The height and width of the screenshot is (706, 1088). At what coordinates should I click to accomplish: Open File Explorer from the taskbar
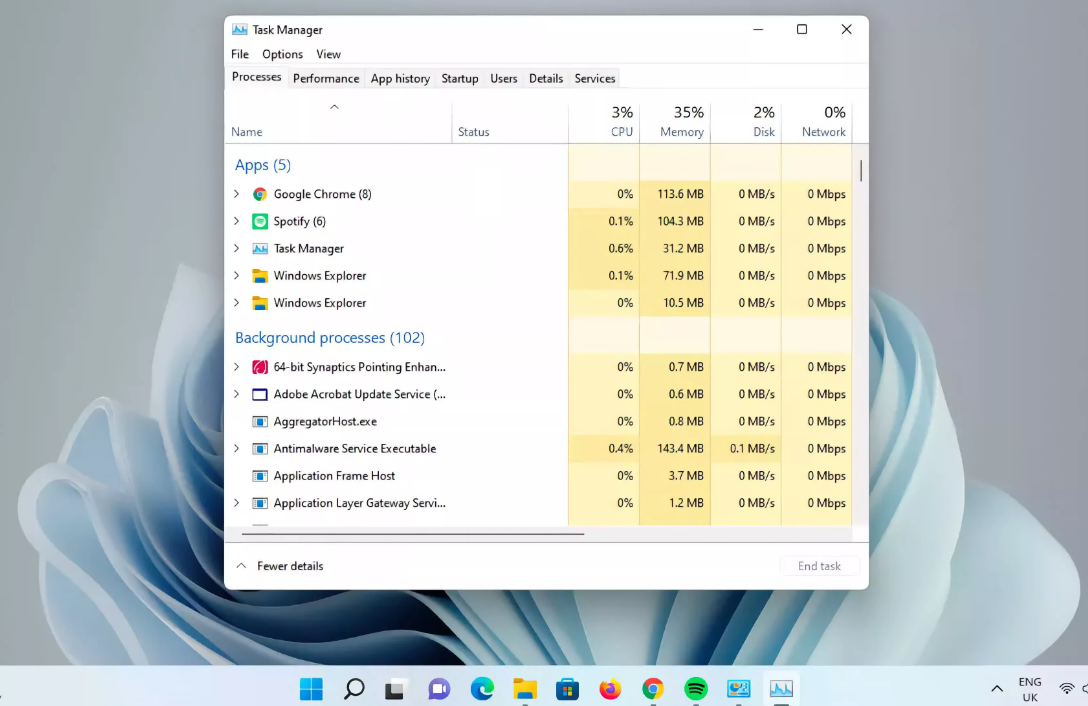coord(525,689)
